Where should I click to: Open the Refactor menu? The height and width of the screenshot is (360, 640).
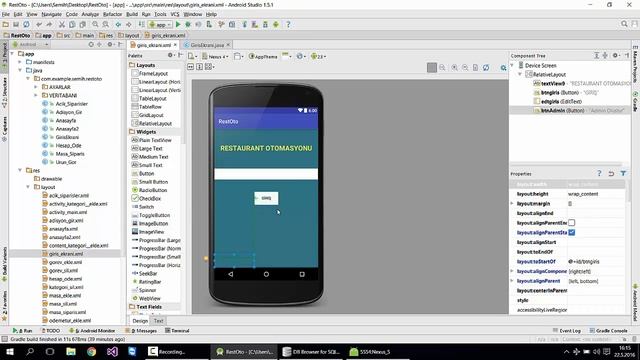112,14
